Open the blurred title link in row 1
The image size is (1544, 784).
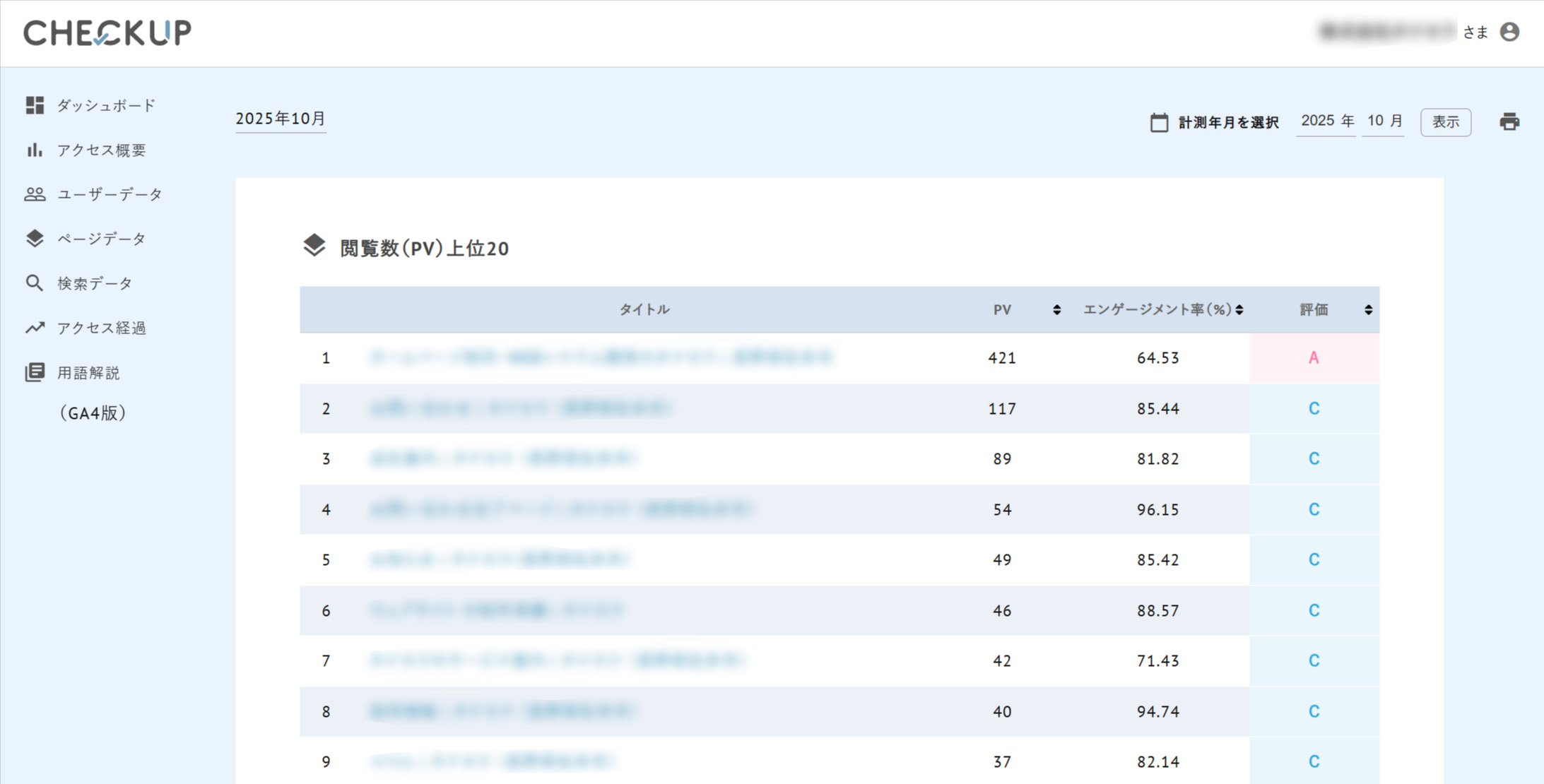pos(601,357)
